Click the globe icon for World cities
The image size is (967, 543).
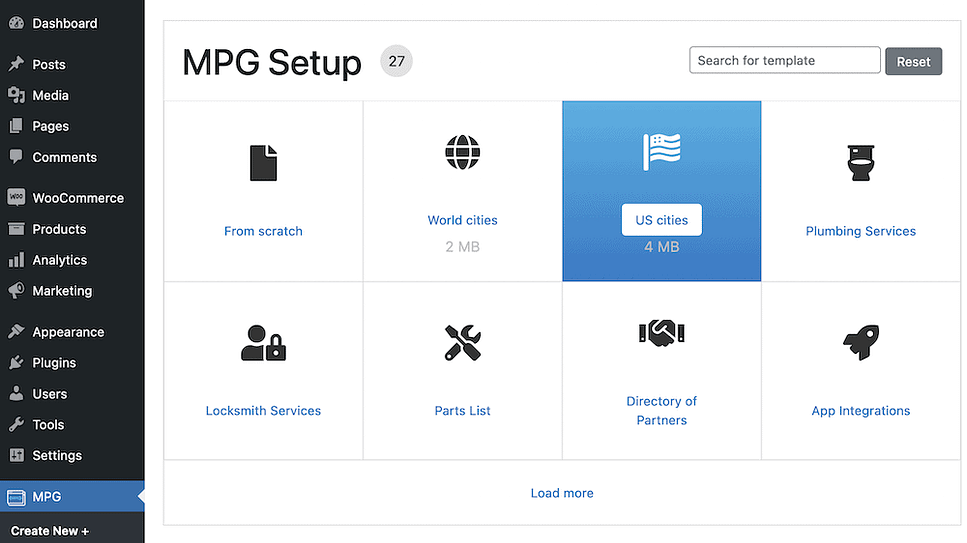463,152
